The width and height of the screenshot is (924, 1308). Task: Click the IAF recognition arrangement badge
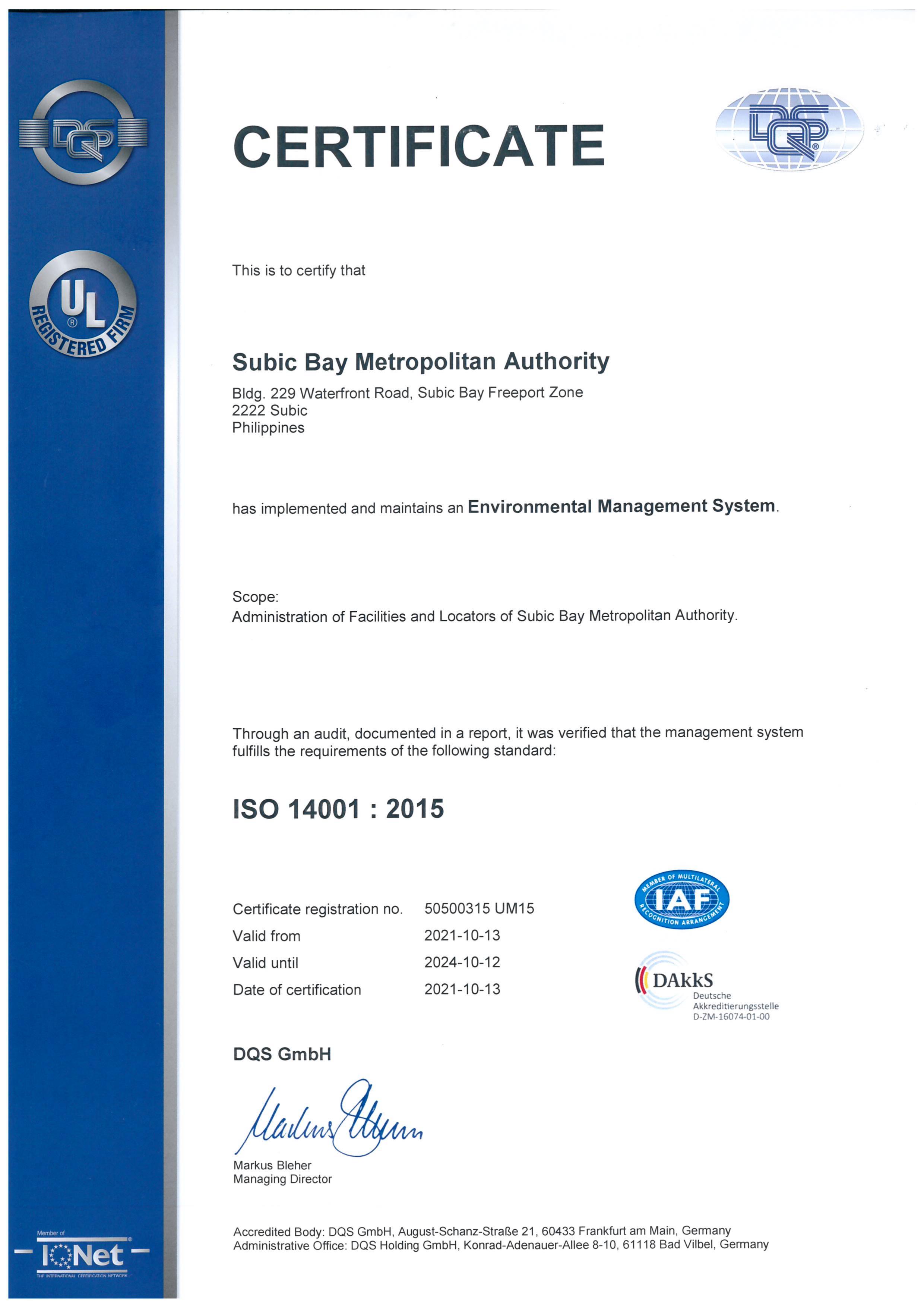681,900
